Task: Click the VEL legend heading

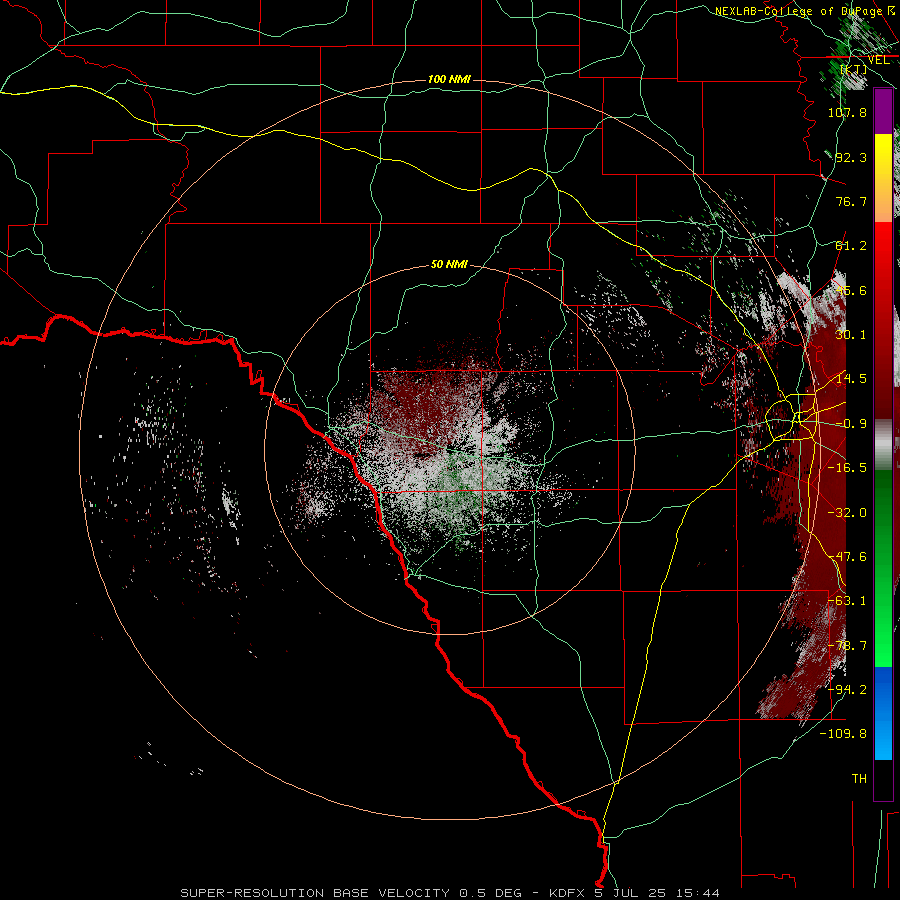Action: (878, 60)
